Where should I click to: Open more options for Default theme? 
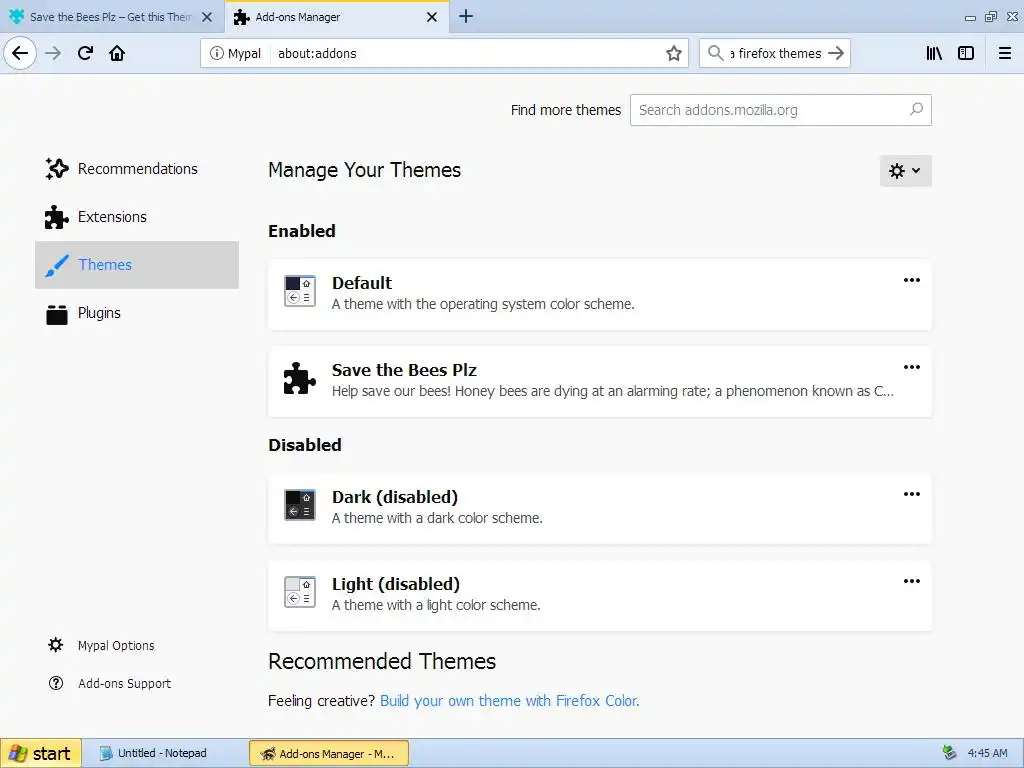(x=912, y=280)
